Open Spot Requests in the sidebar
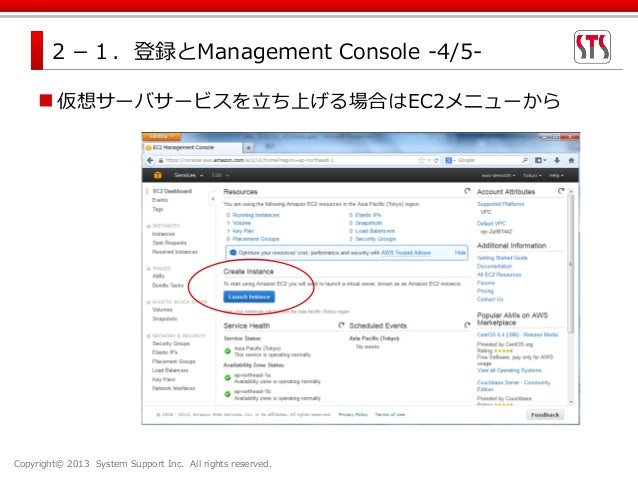The width and height of the screenshot is (638, 479). point(169,243)
